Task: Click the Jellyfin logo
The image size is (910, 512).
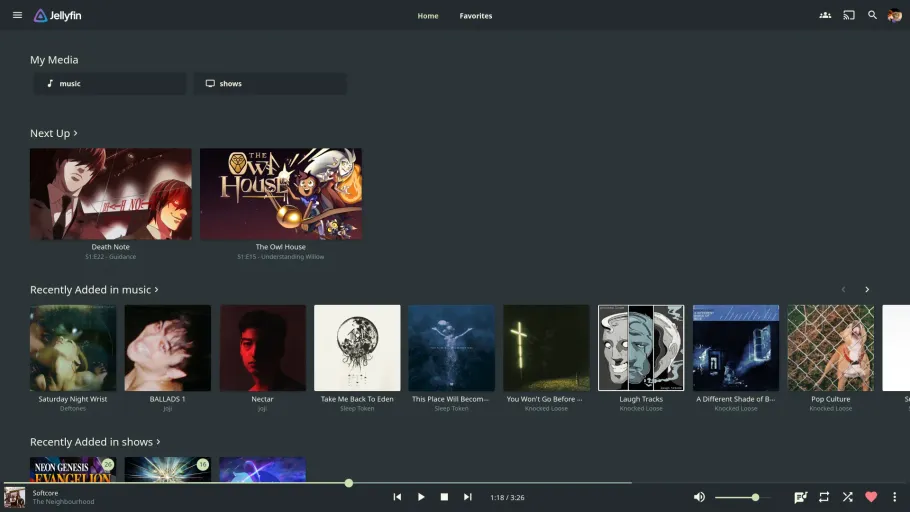Action: click(57, 16)
